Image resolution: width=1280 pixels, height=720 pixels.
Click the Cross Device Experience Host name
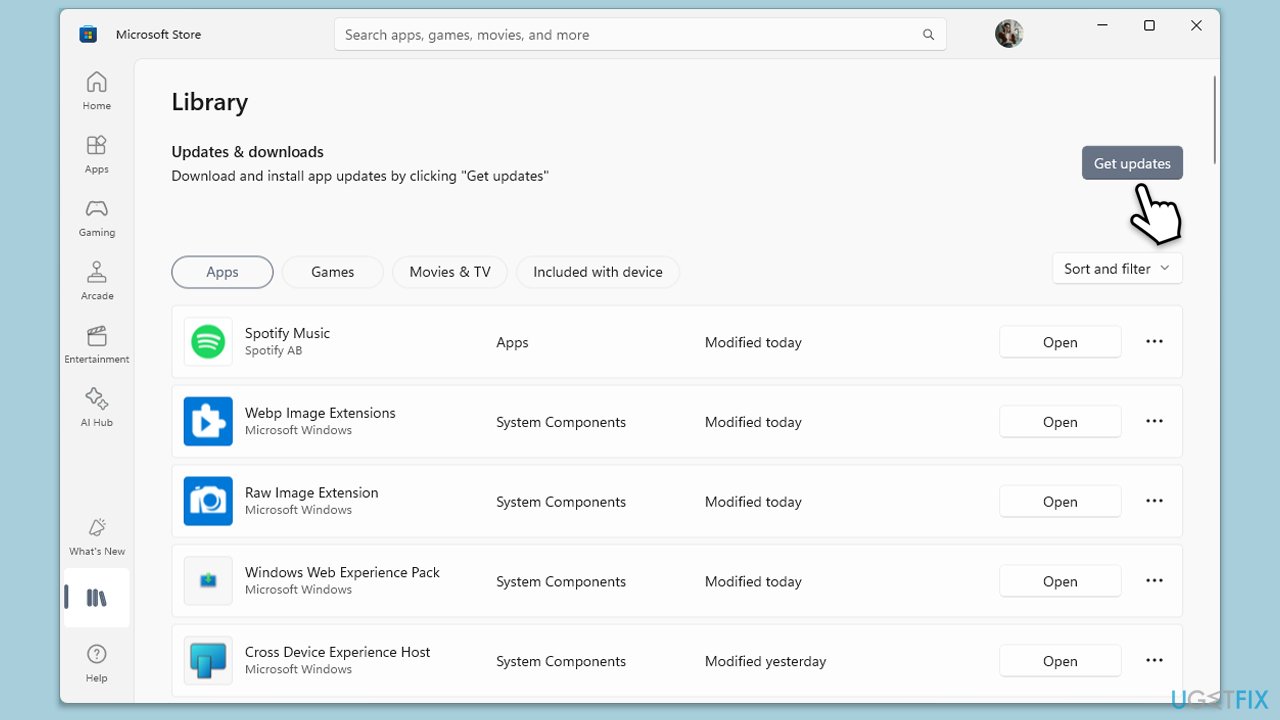[338, 652]
